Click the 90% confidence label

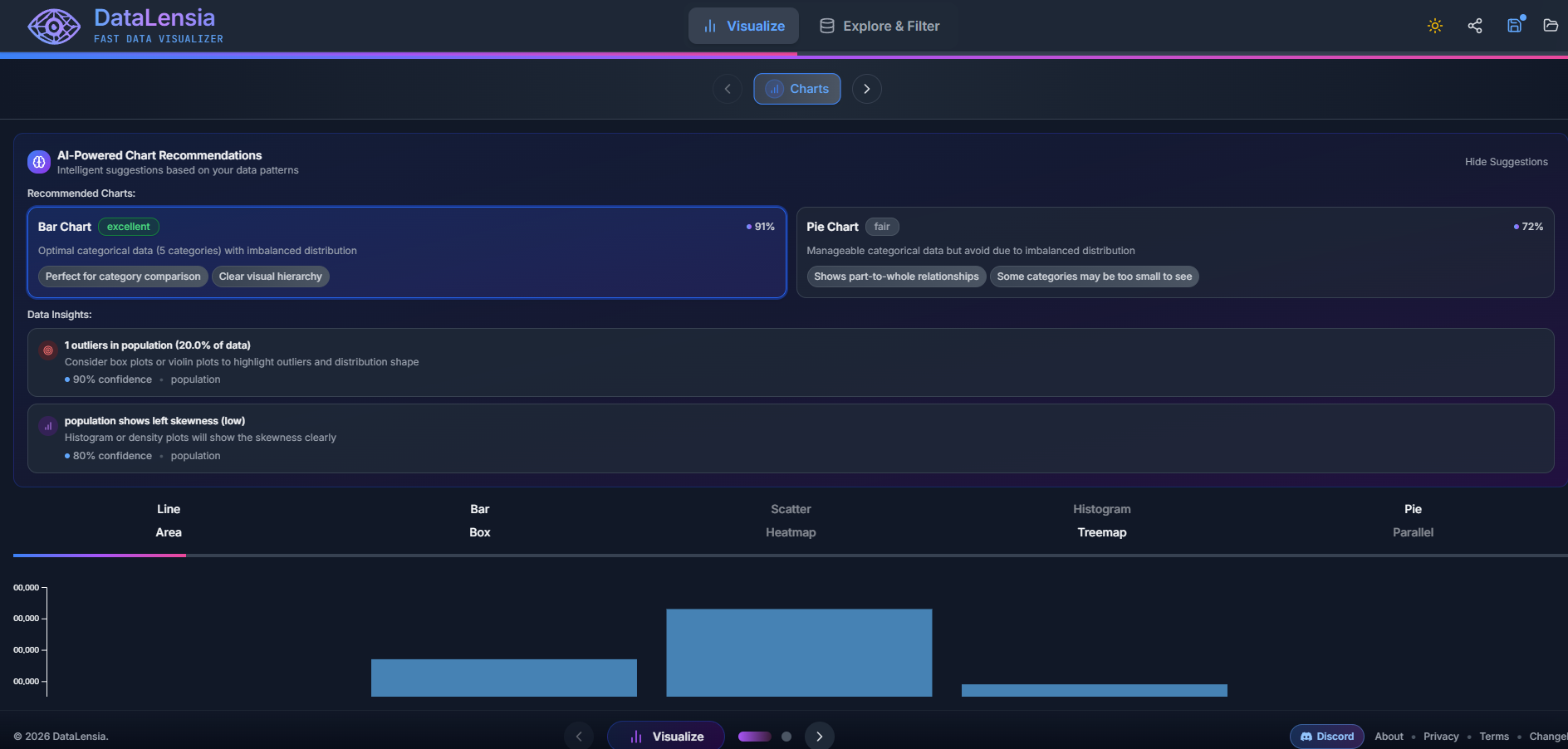pyautogui.click(x=112, y=379)
